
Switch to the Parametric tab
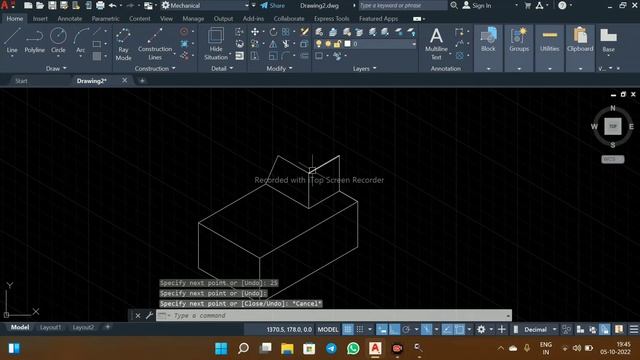point(105,19)
